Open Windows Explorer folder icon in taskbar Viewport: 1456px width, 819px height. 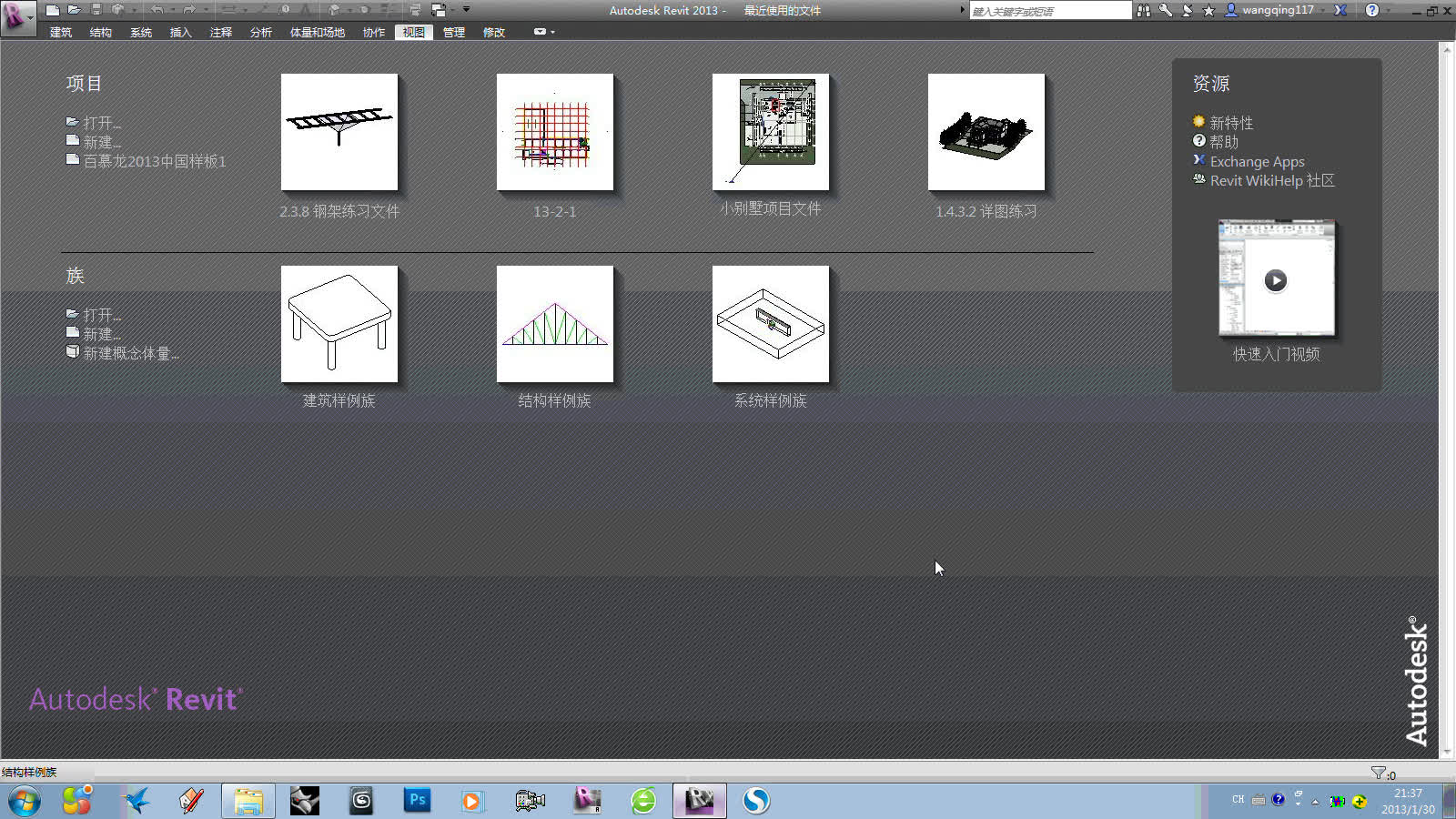(x=248, y=801)
